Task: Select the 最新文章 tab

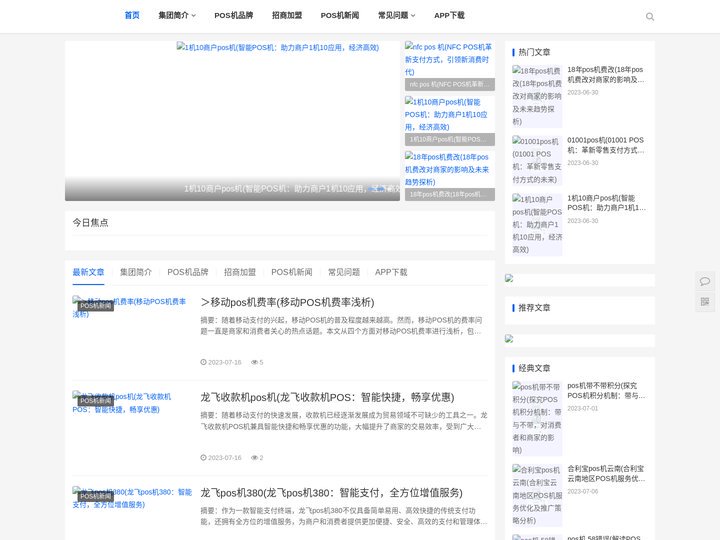Action: tap(88, 272)
